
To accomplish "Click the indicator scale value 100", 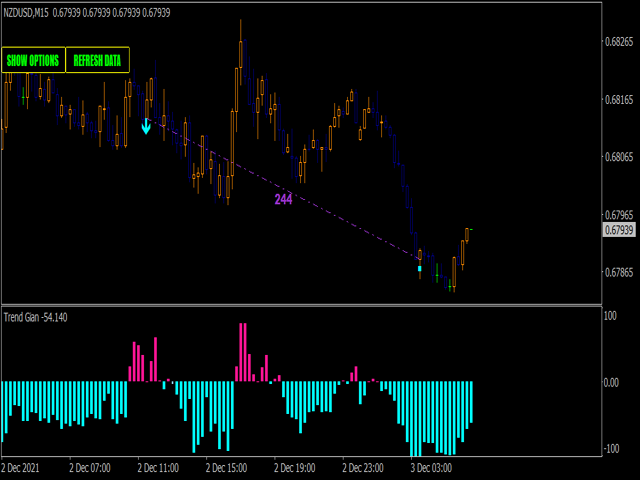I will 610,316.
